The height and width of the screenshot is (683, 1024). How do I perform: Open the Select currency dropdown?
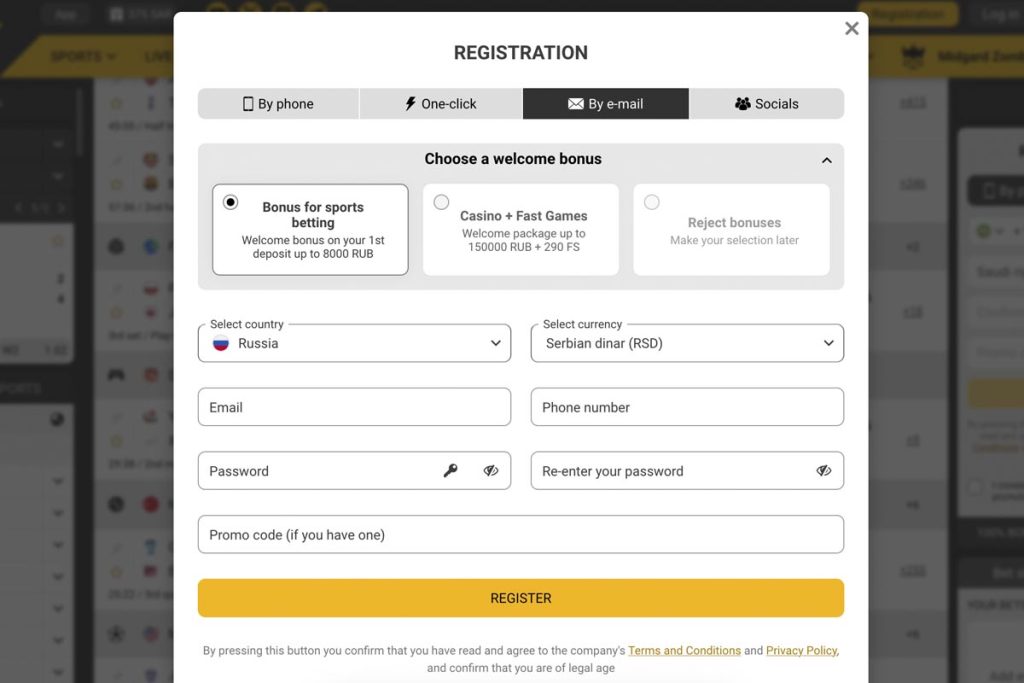pyautogui.click(x=687, y=343)
